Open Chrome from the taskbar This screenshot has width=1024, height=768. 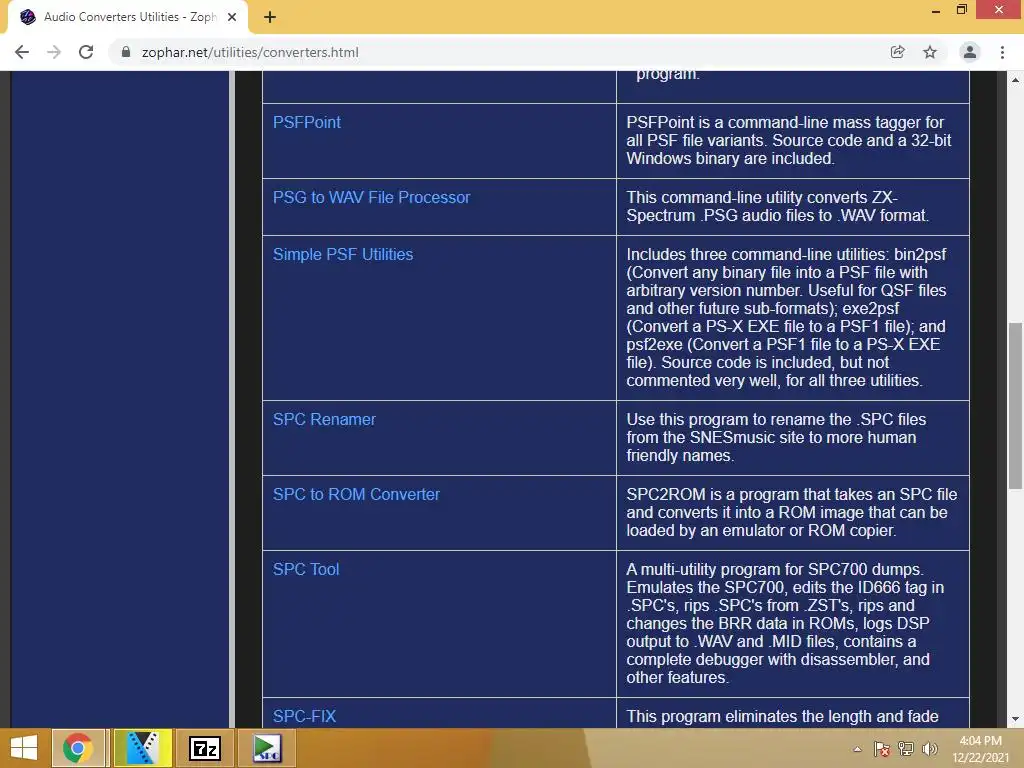pyautogui.click(x=78, y=748)
